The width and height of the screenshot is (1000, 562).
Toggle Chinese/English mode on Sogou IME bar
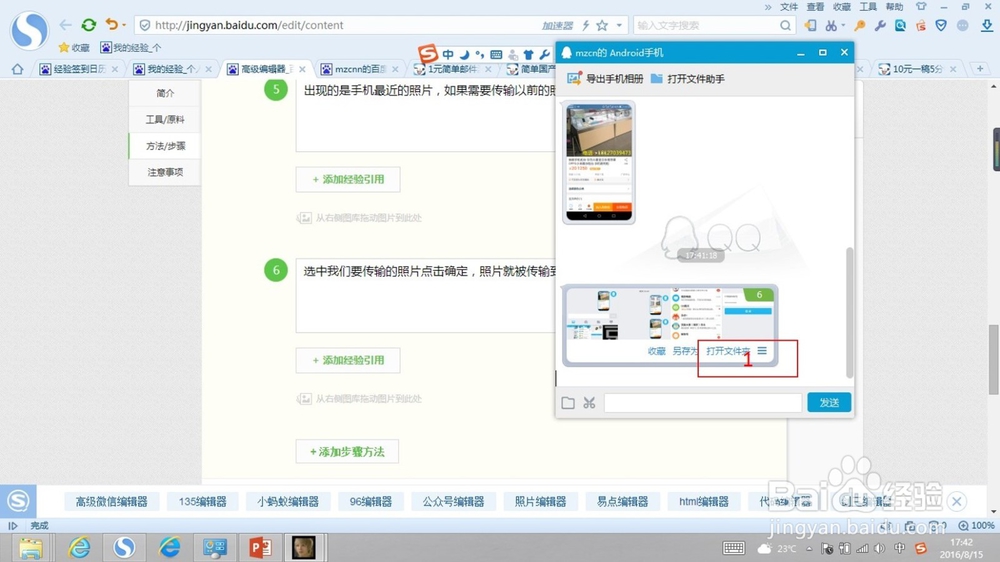pos(448,55)
